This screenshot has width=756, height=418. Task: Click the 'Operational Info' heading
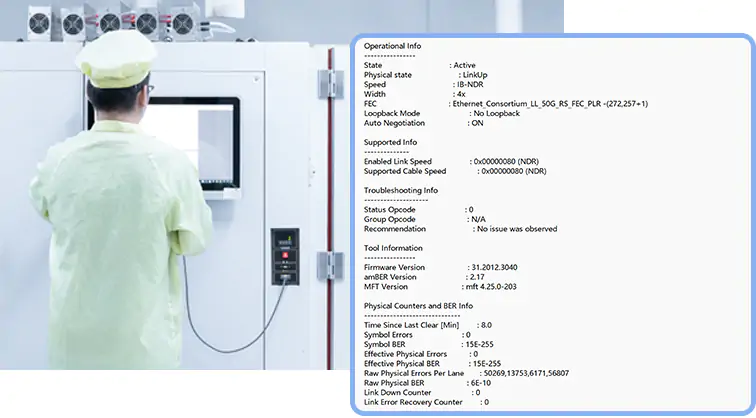[392, 46]
